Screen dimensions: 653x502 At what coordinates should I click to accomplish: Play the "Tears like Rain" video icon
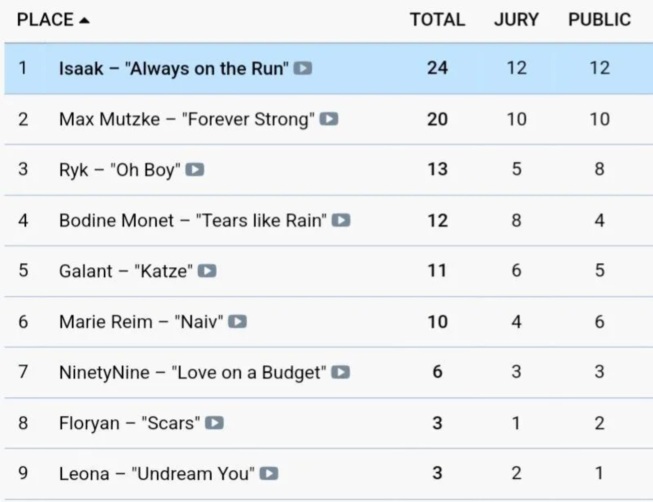pos(341,220)
